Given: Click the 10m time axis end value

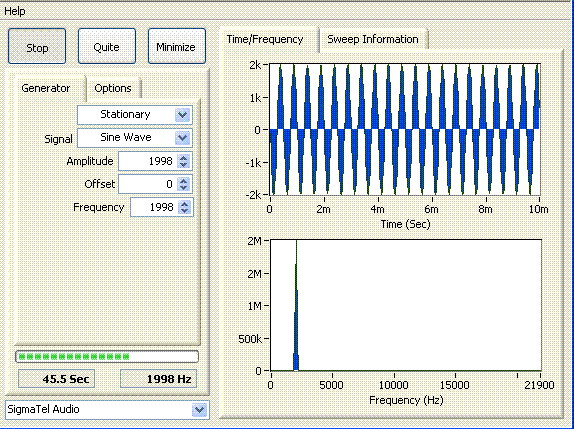Looking at the screenshot, I should point(538,209).
